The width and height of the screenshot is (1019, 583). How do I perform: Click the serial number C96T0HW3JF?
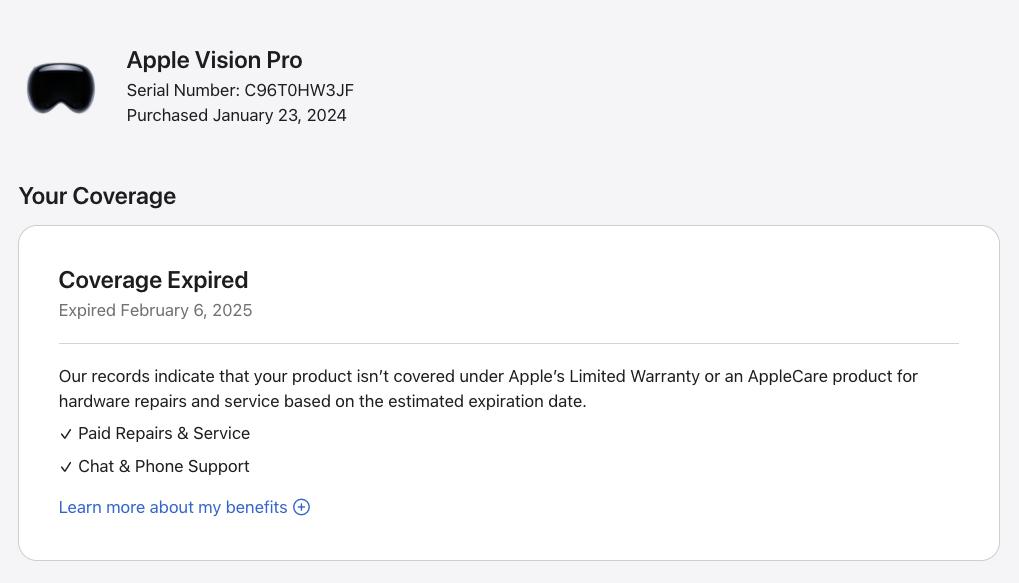299,90
